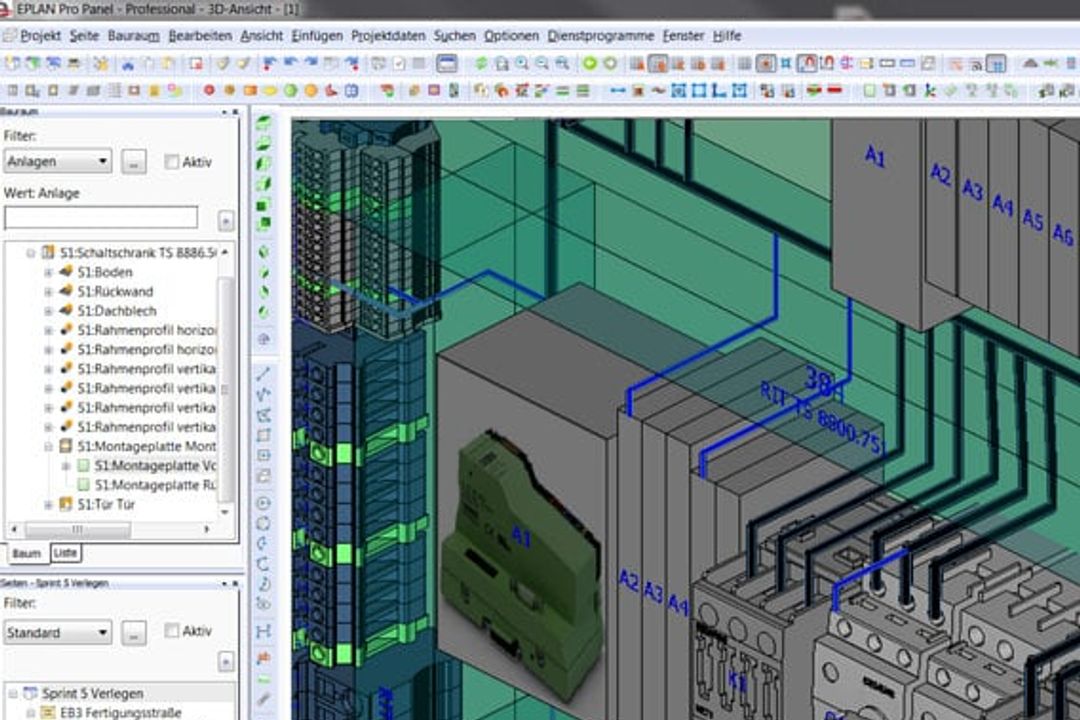Click the blue horizontal double-arrow icon
This screenshot has width=1080, height=720.
coord(618,90)
